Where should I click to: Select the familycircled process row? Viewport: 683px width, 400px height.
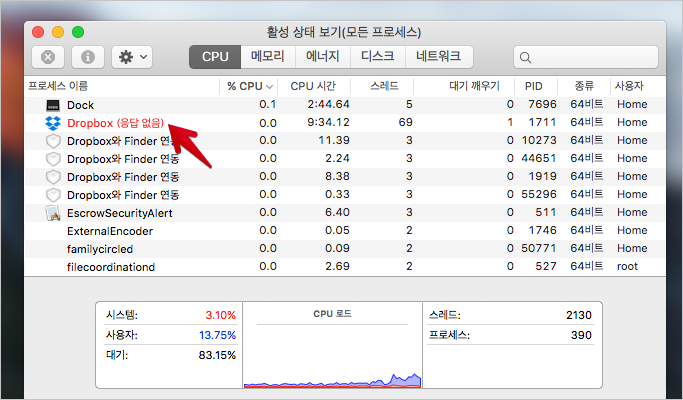click(x=345, y=249)
